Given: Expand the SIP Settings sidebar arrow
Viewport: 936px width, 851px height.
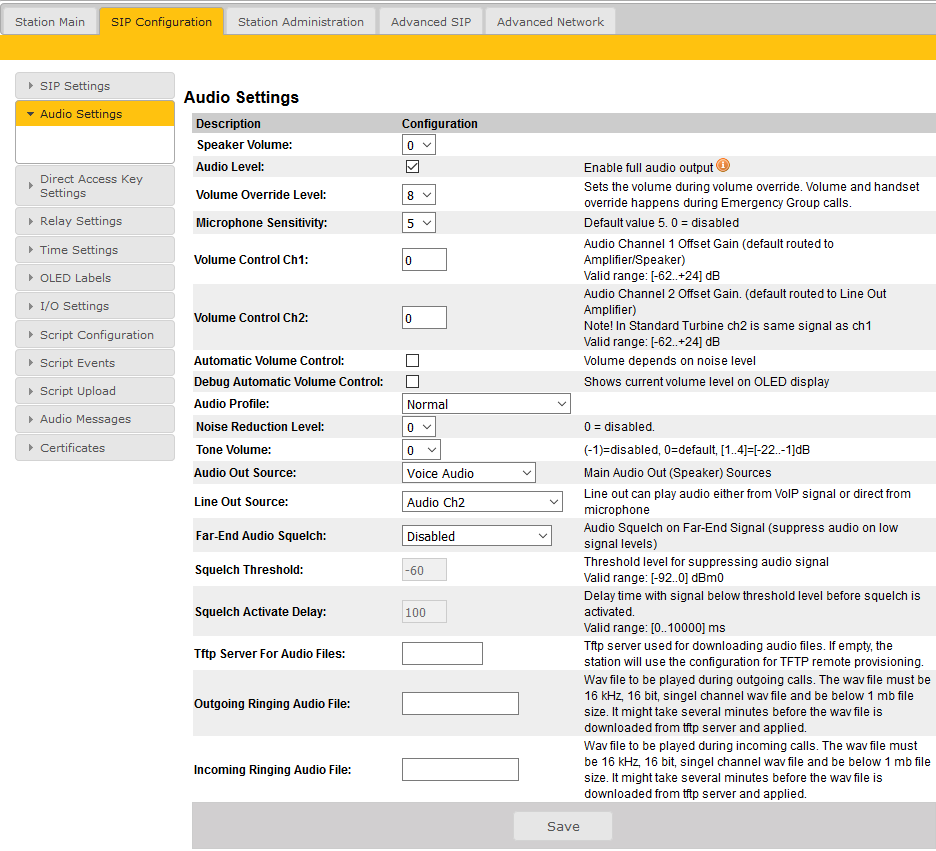Looking at the screenshot, I should coord(32,86).
